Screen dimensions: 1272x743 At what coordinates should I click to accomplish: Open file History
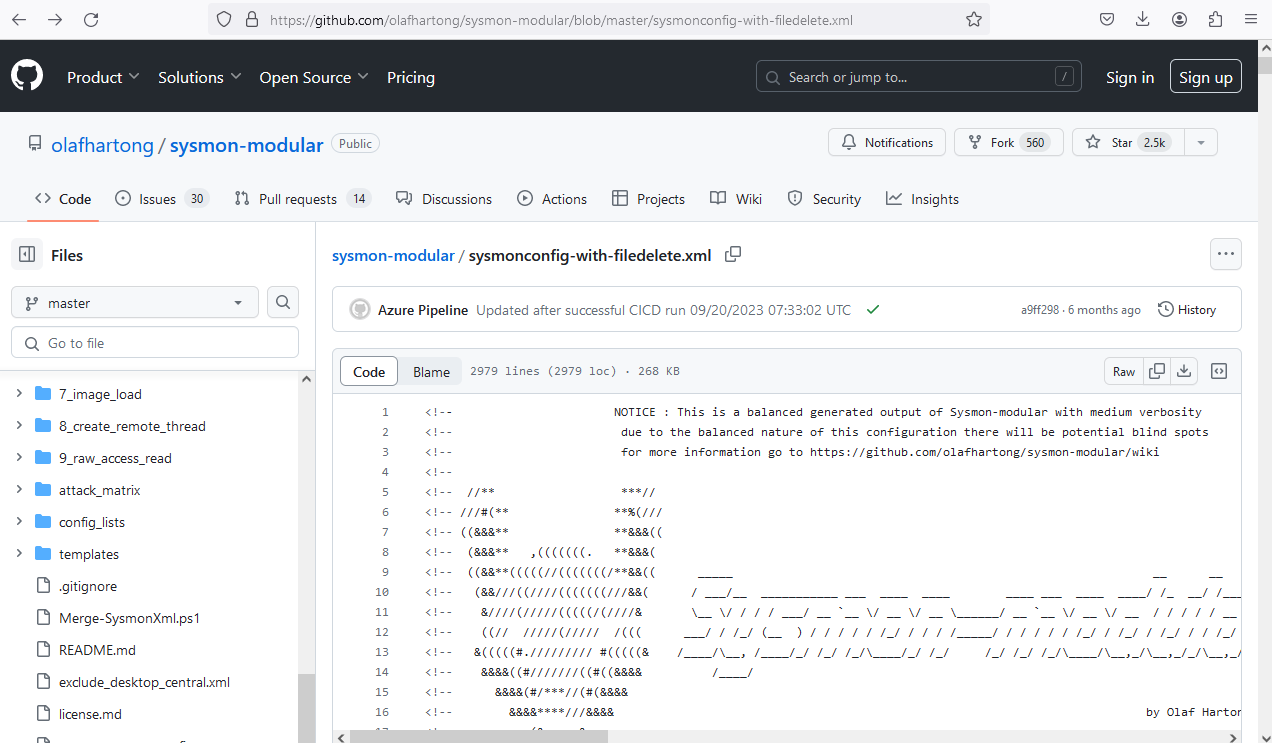tap(1187, 310)
